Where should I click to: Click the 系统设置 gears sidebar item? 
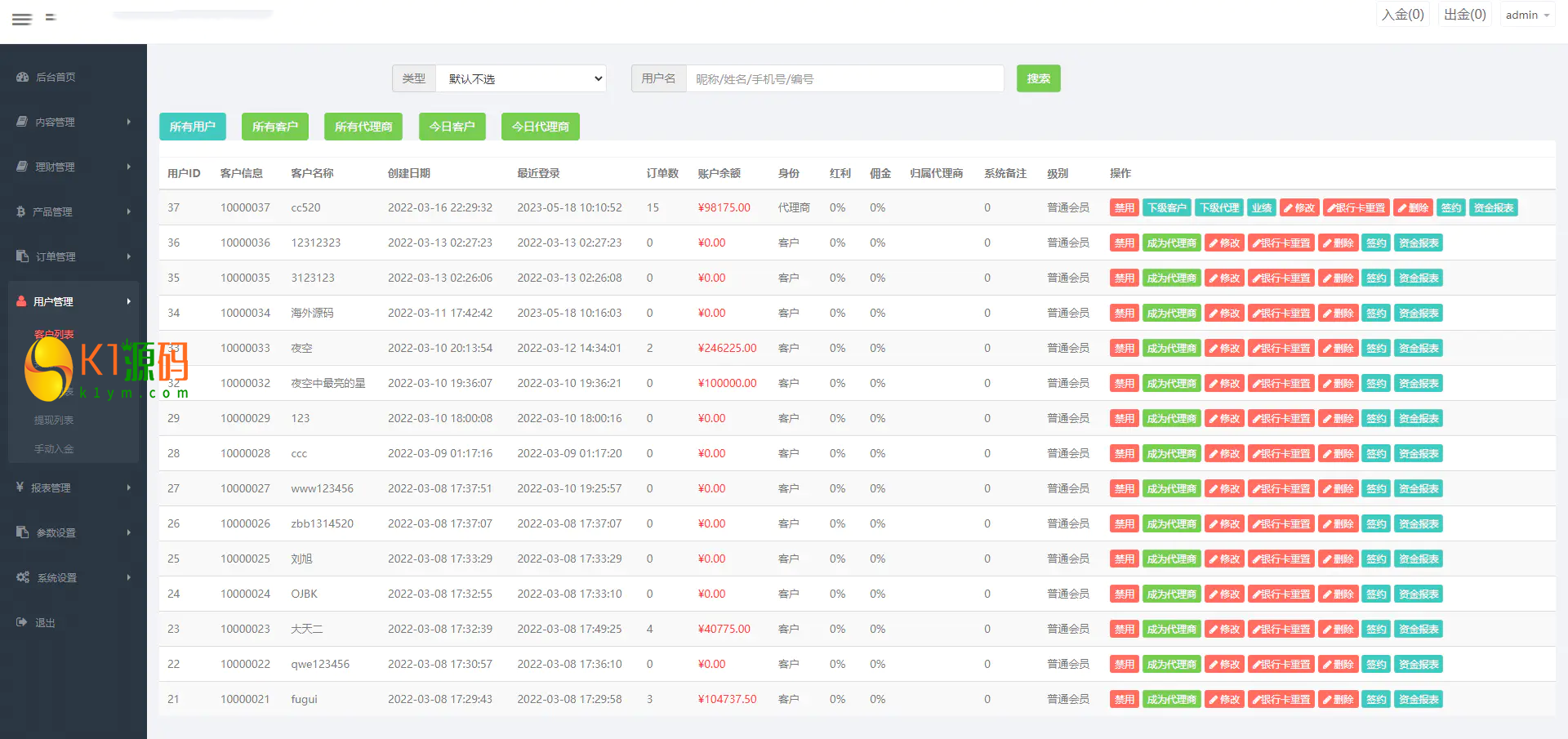[56, 578]
